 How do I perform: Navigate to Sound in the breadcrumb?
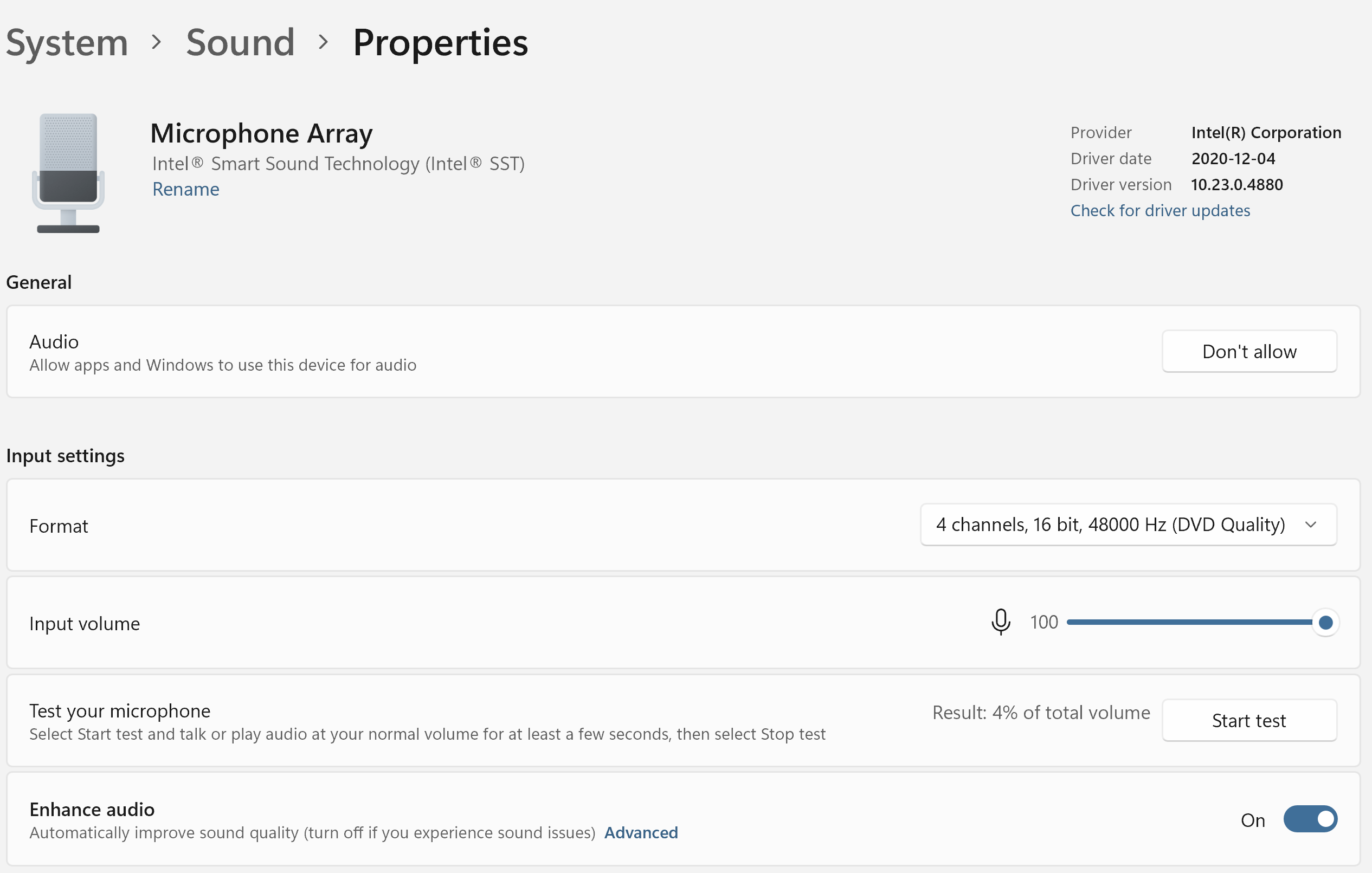[240, 43]
